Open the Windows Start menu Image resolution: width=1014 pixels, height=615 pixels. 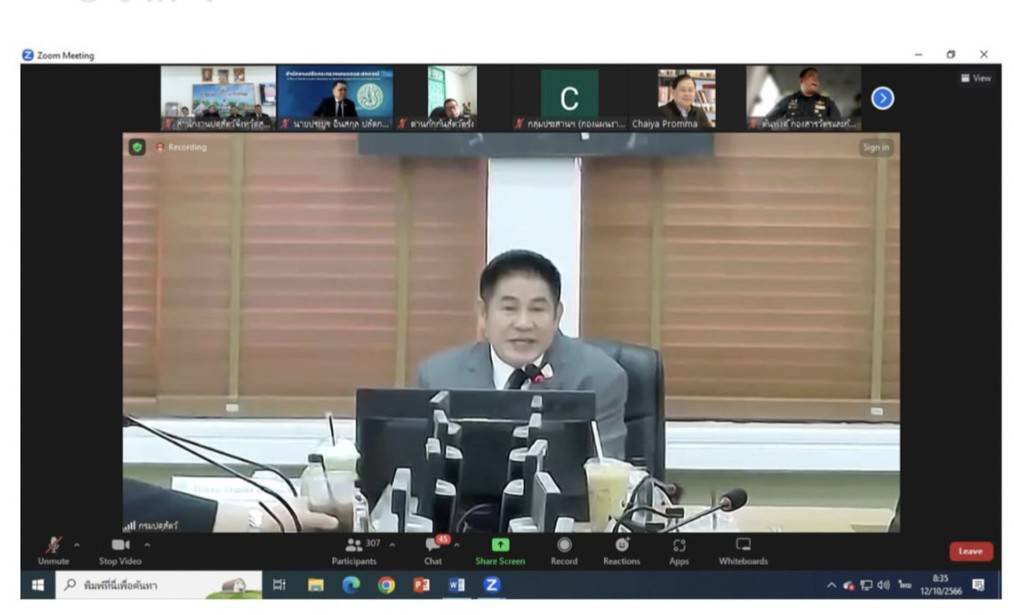tap(38, 585)
